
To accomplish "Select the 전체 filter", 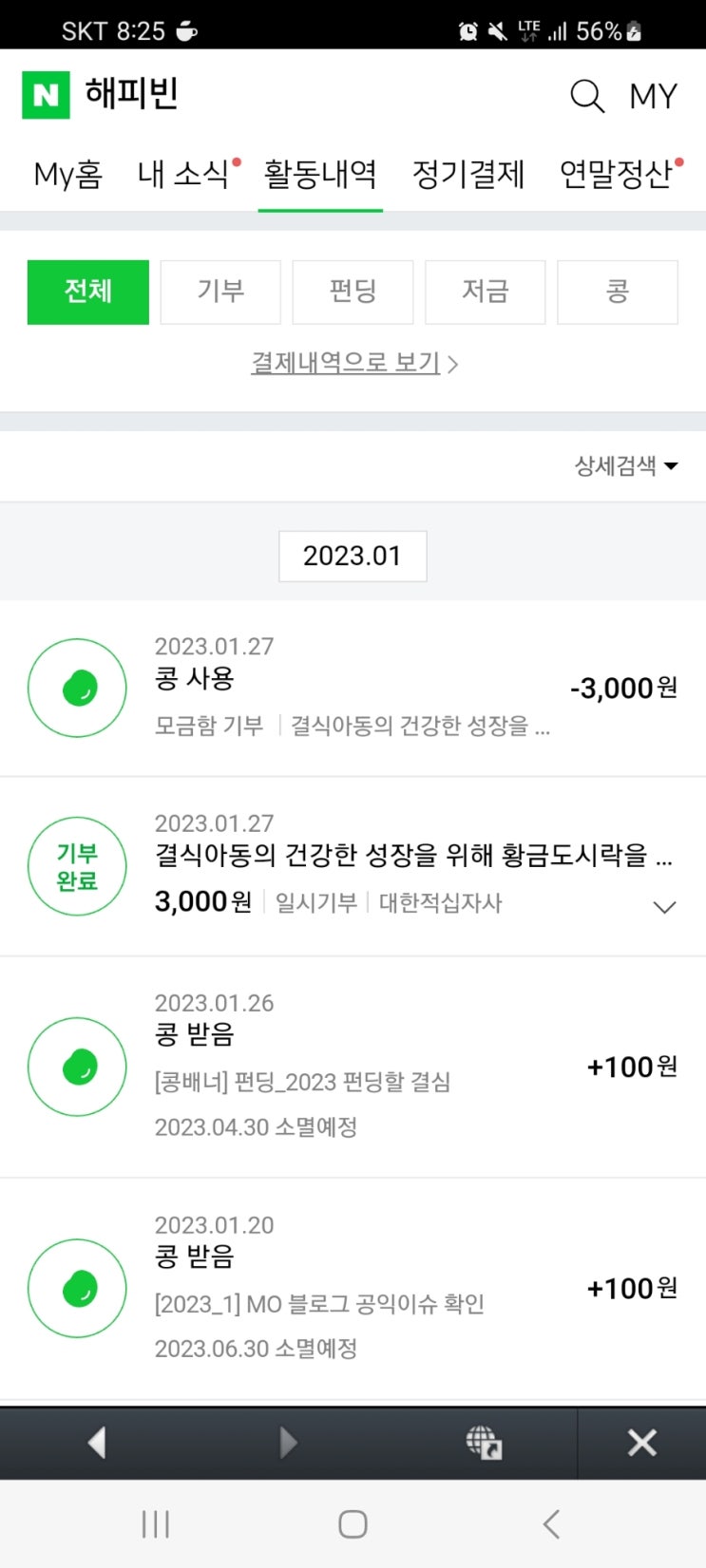I will point(88,292).
